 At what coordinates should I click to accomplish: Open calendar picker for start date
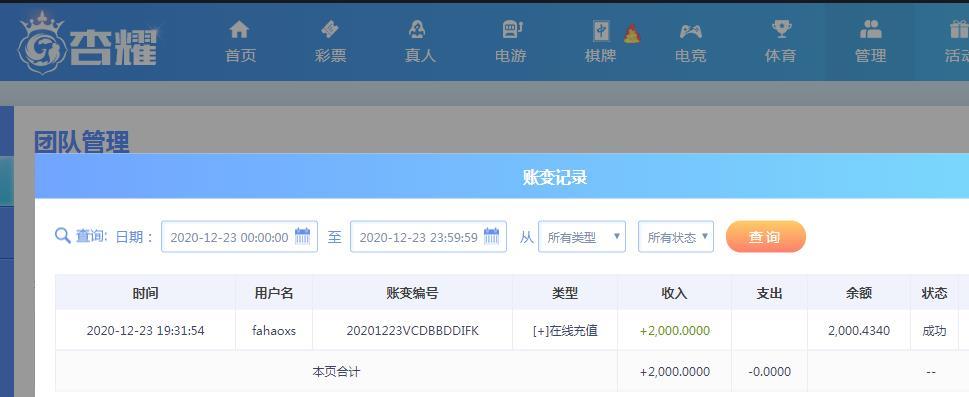click(x=302, y=236)
